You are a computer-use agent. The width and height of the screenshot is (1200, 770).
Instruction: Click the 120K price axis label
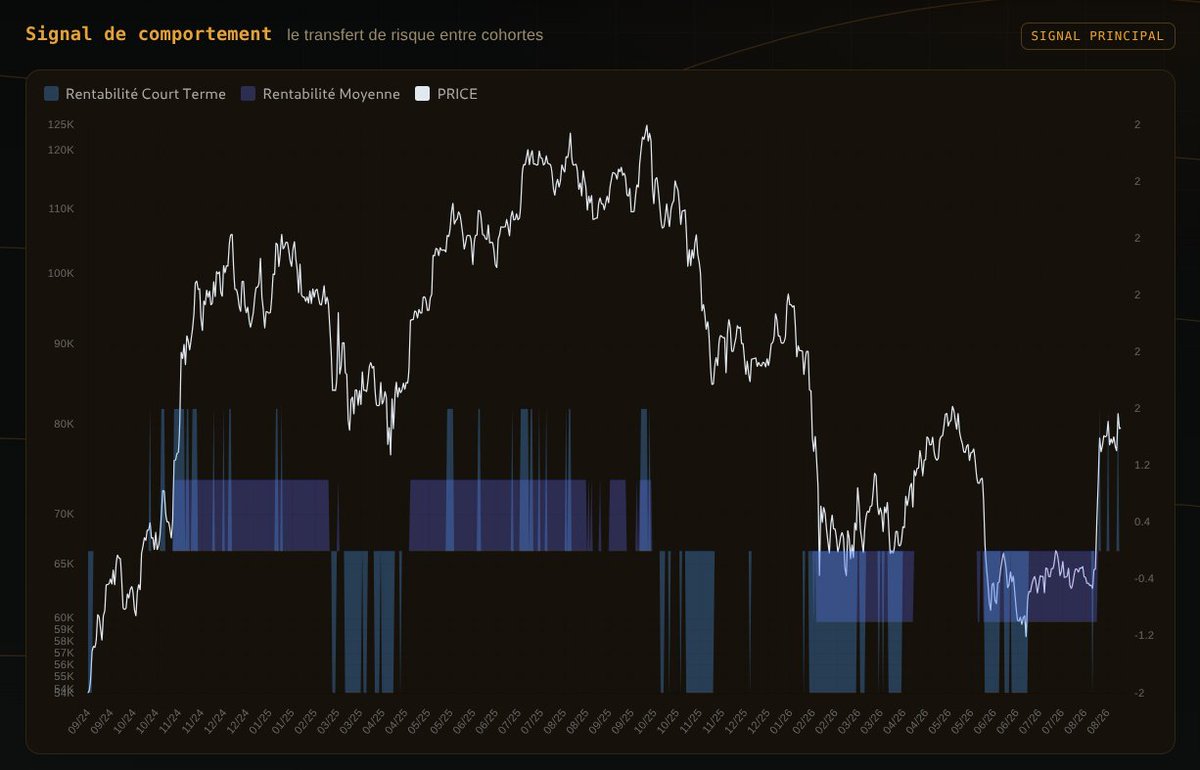61,150
